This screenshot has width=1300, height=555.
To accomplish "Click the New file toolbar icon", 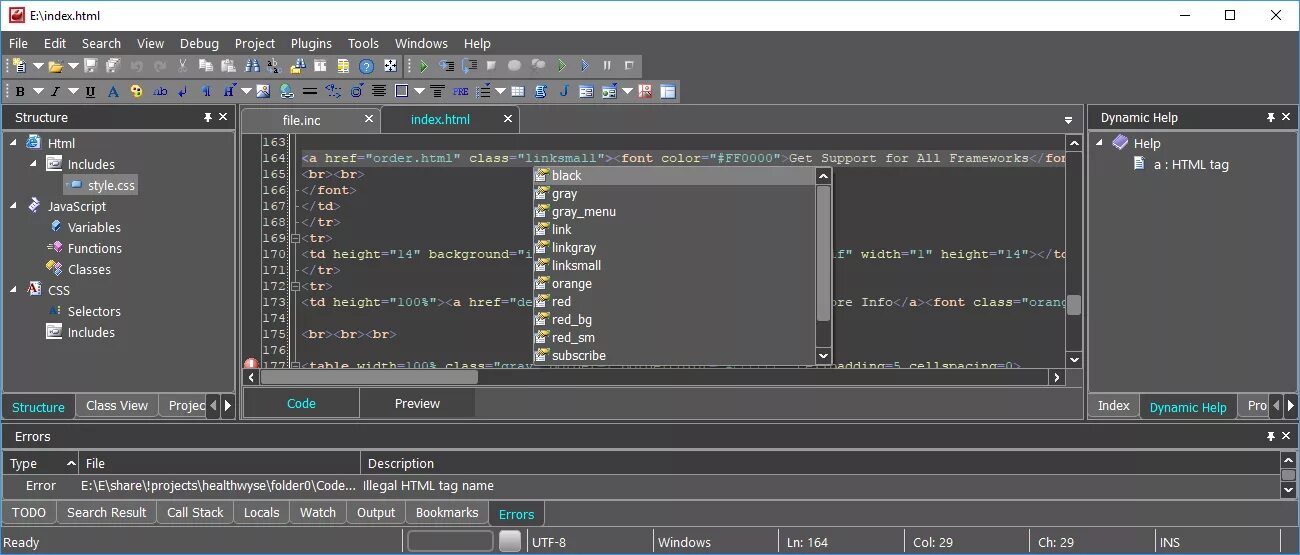I will [20, 66].
